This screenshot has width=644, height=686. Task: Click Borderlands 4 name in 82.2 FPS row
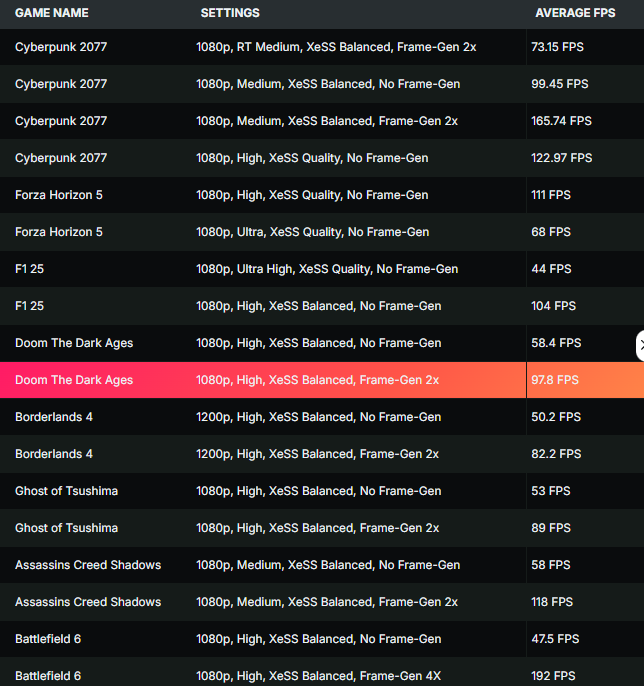click(54, 454)
